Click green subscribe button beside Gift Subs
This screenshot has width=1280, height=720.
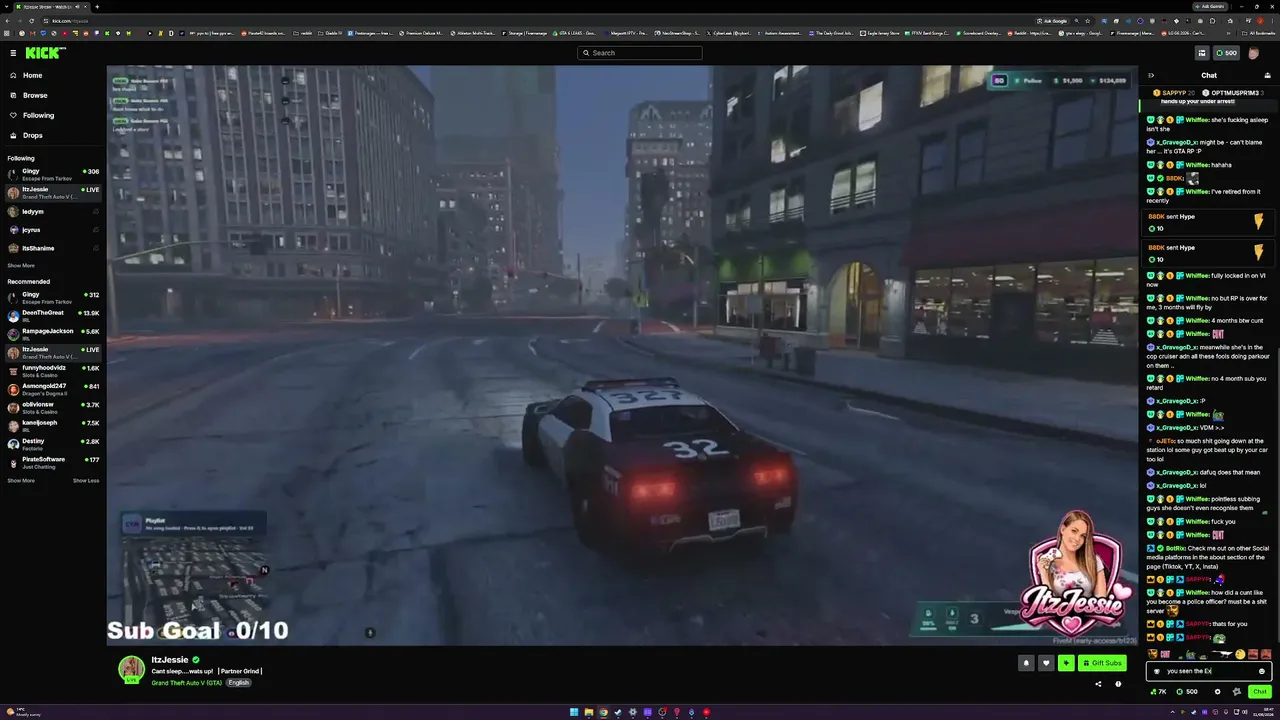click(x=1066, y=663)
